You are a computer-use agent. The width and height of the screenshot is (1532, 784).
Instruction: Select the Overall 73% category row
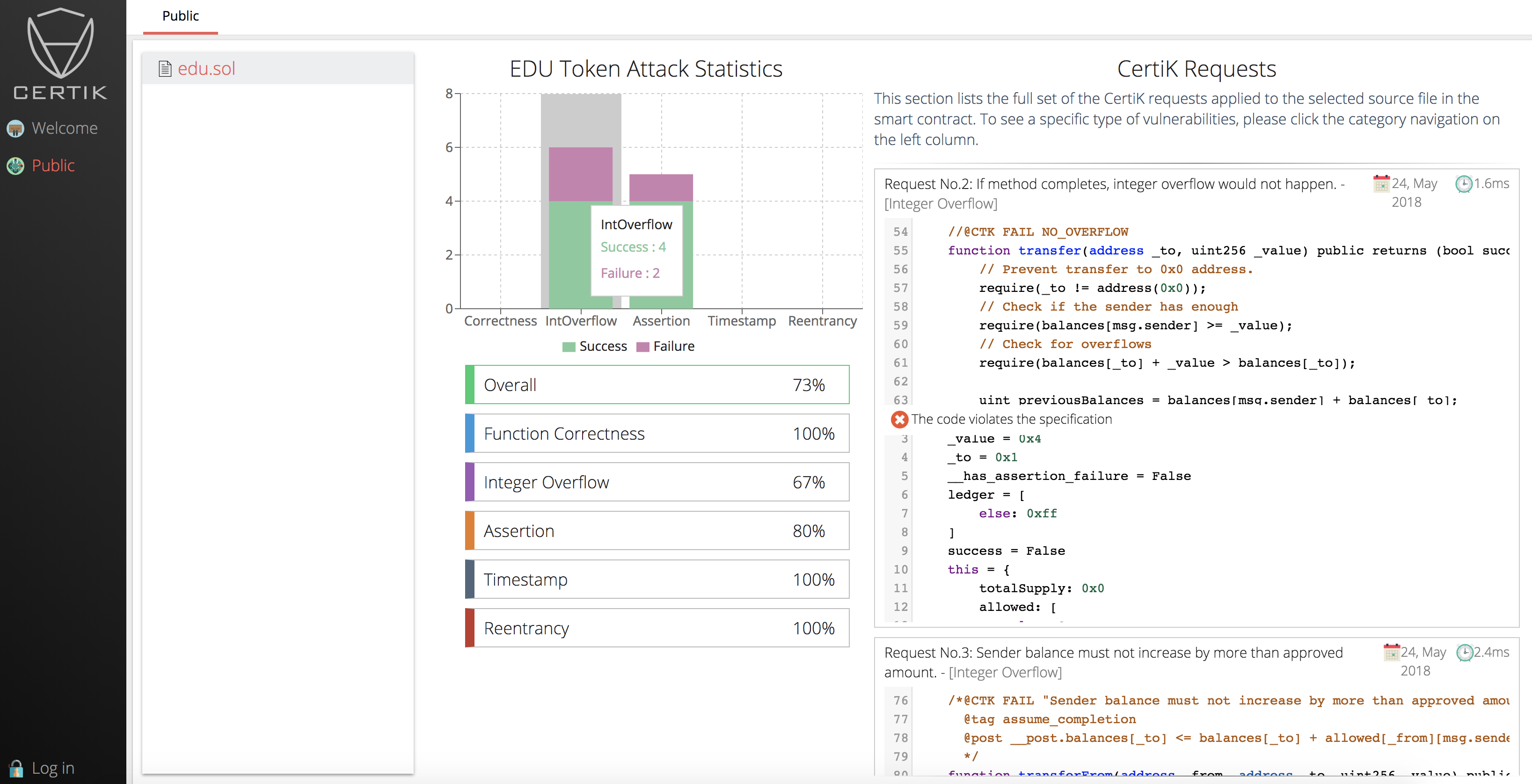pos(657,385)
